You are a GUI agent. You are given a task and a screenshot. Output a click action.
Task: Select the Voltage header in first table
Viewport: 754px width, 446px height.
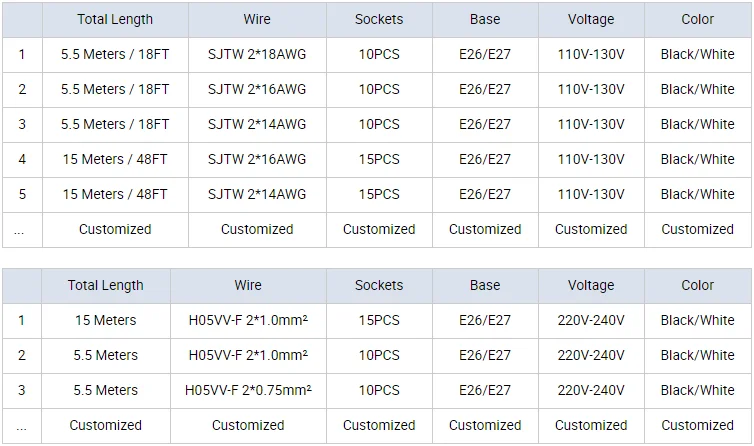pos(591,20)
